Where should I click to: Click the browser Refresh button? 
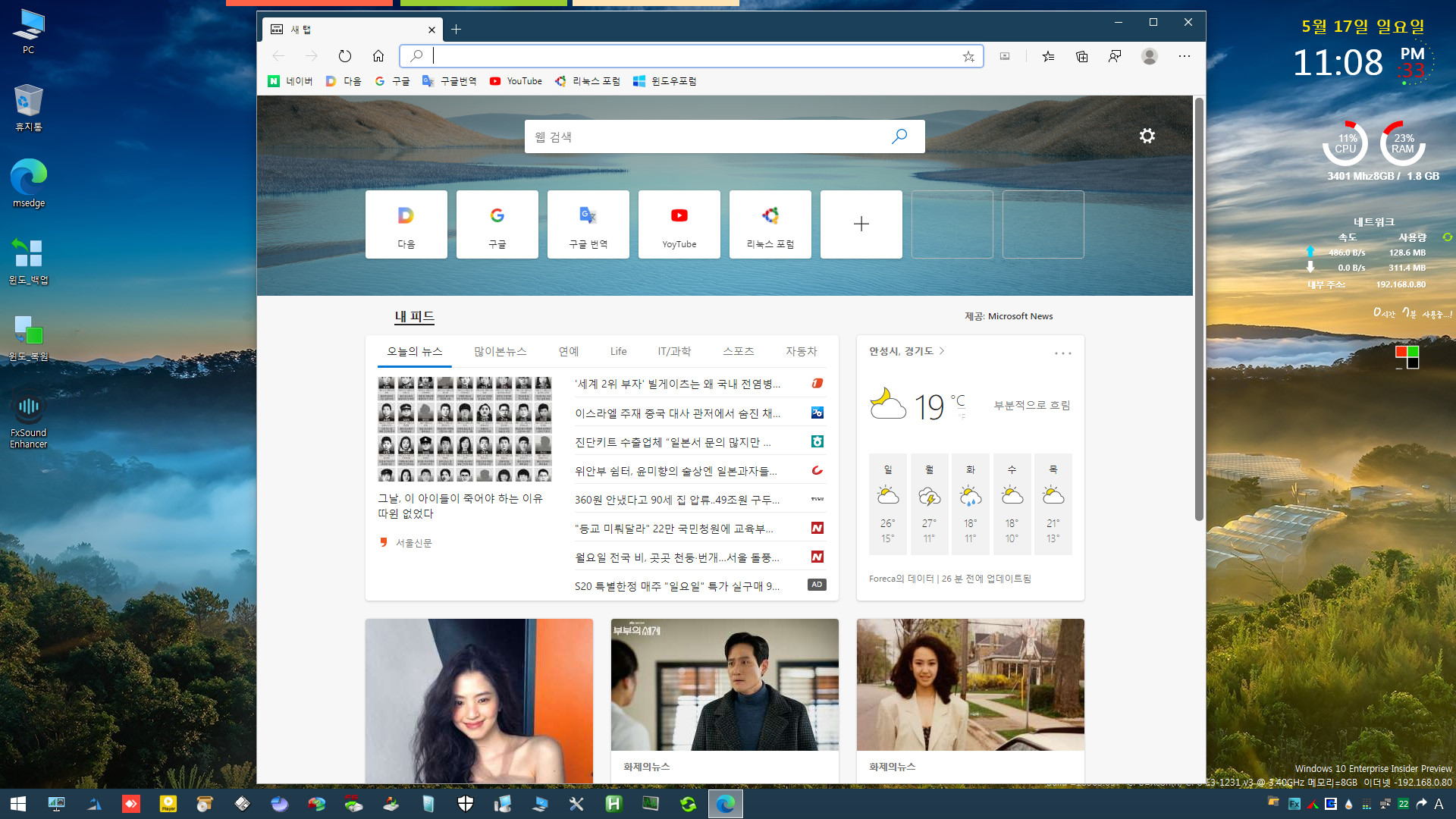[345, 56]
